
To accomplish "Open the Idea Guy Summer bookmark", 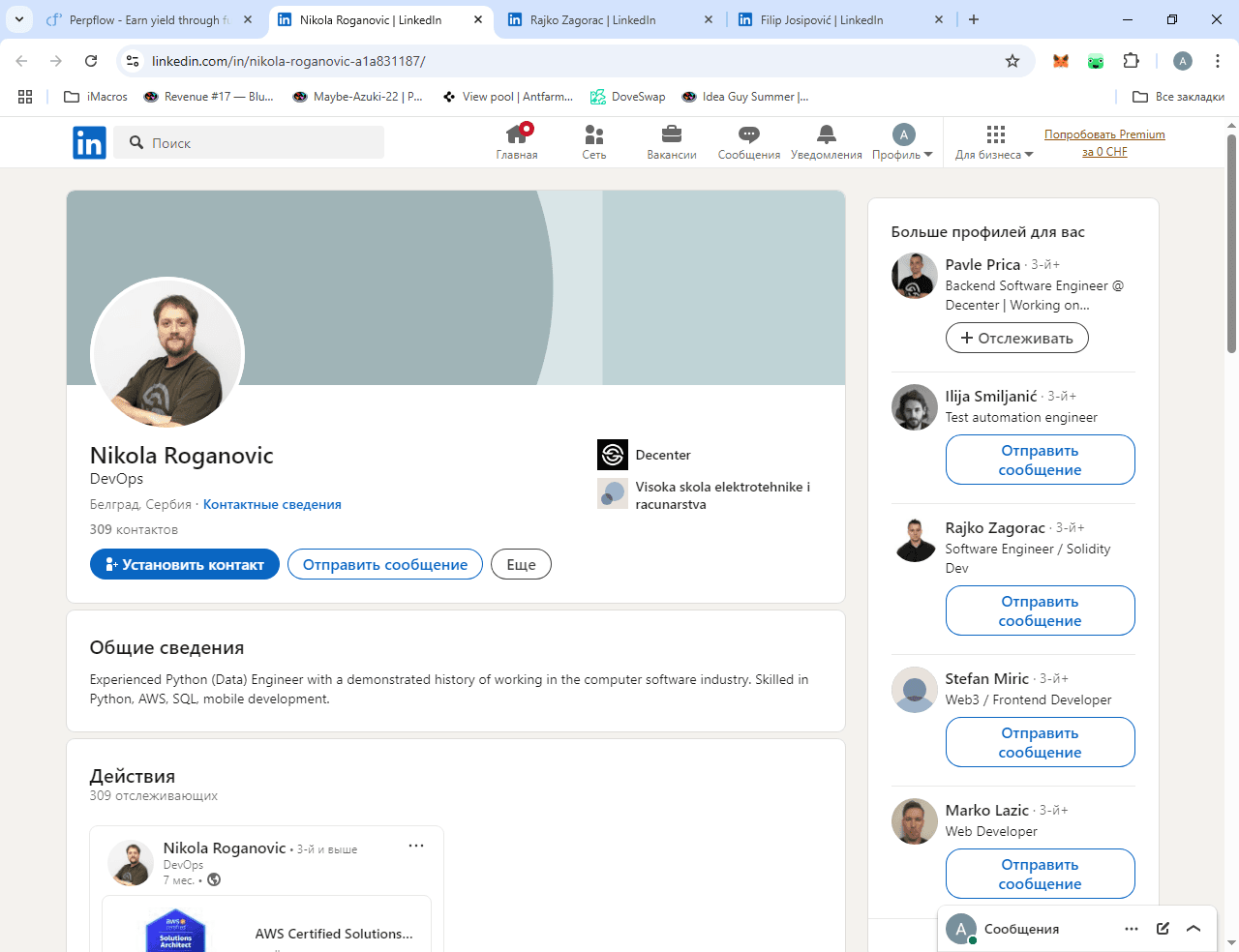I will [745, 97].
